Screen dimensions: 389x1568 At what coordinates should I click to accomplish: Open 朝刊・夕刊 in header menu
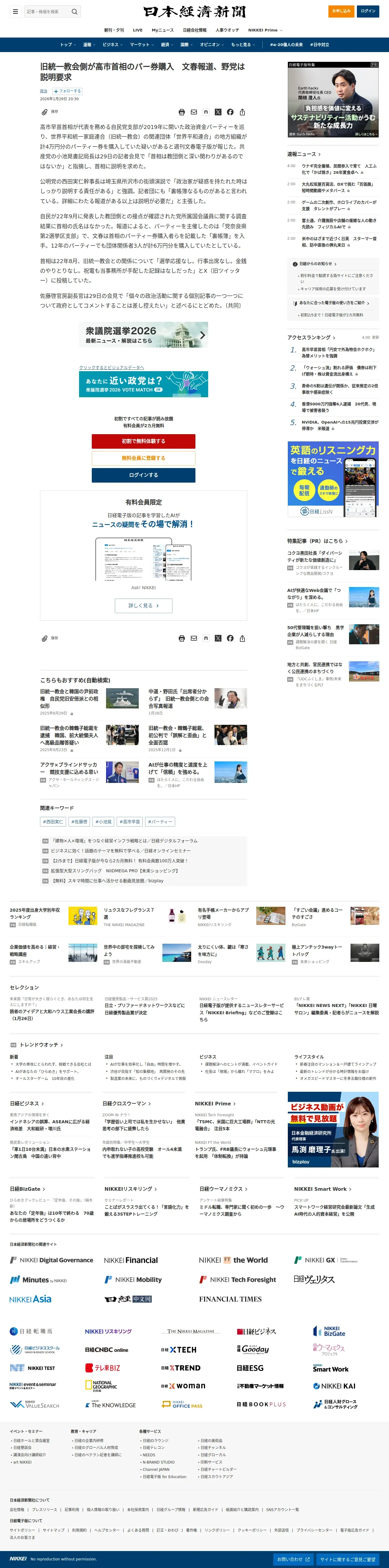pyautogui.click(x=114, y=30)
